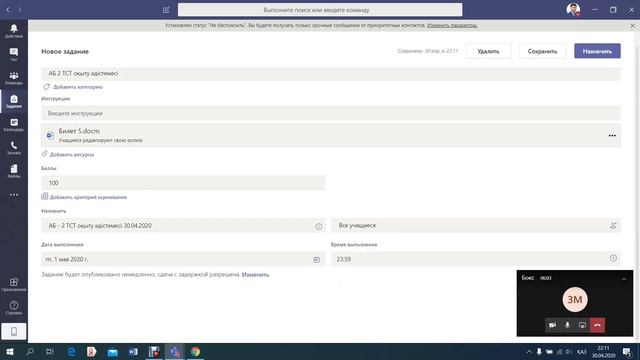This screenshot has height=360, width=640.
Task: Open more options for Билет 5.docm
Action: pos(612,136)
